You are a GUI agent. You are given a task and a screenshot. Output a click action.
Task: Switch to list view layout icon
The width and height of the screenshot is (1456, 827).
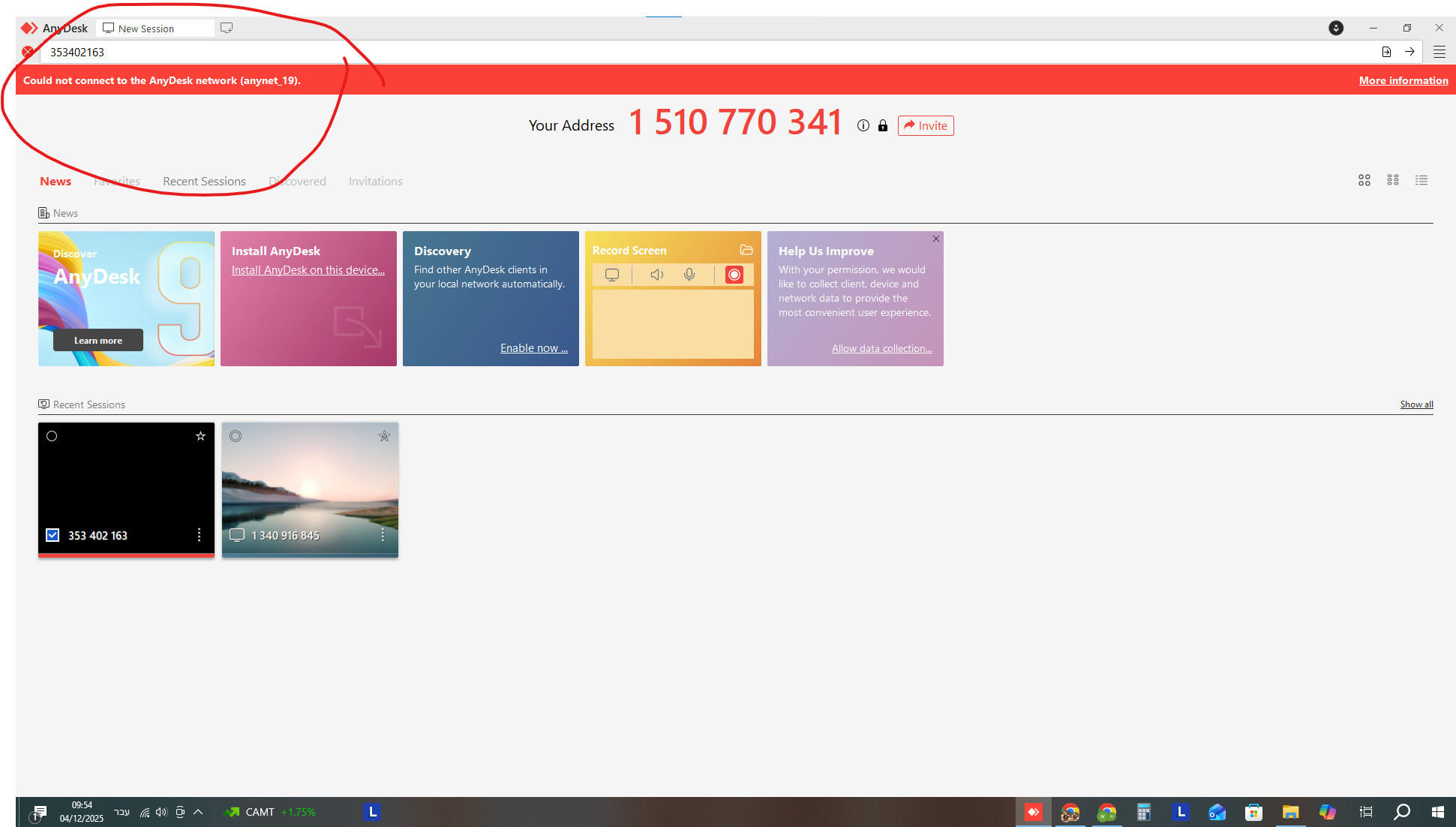point(1421,180)
